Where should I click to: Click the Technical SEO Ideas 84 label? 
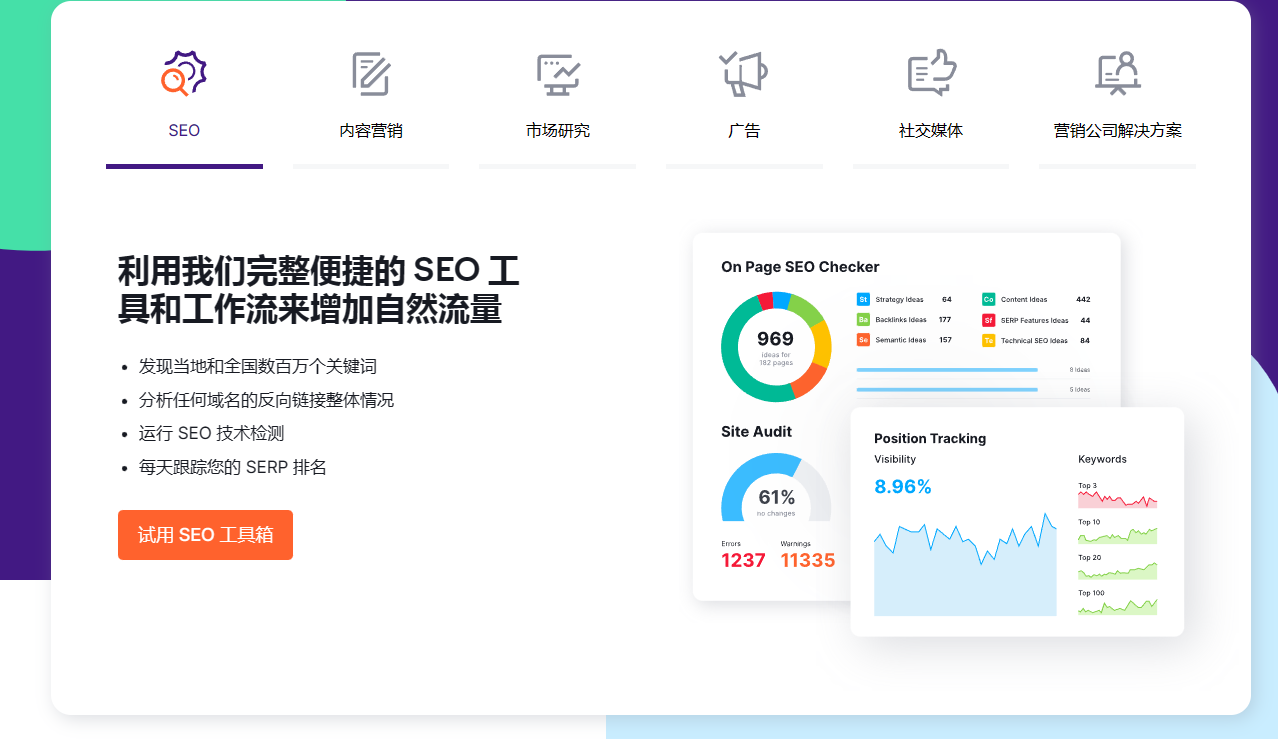(1046, 341)
